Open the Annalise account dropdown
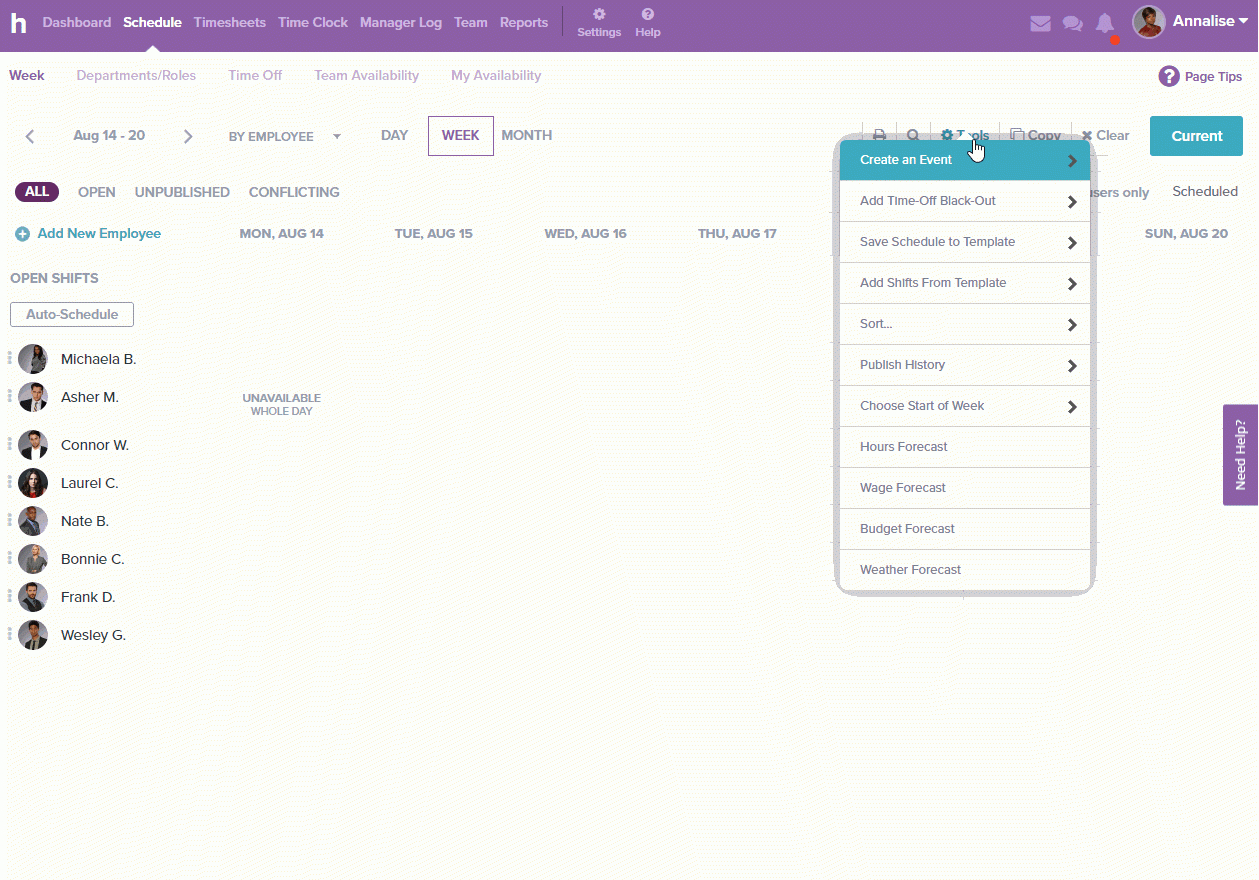 click(x=1210, y=21)
